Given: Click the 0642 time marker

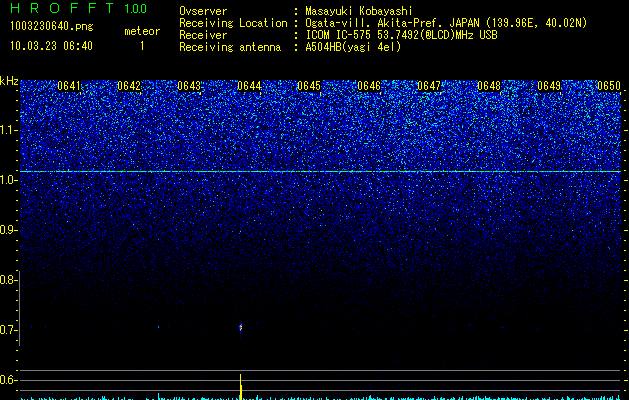Looking at the screenshot, I should (x=129, y=86).
